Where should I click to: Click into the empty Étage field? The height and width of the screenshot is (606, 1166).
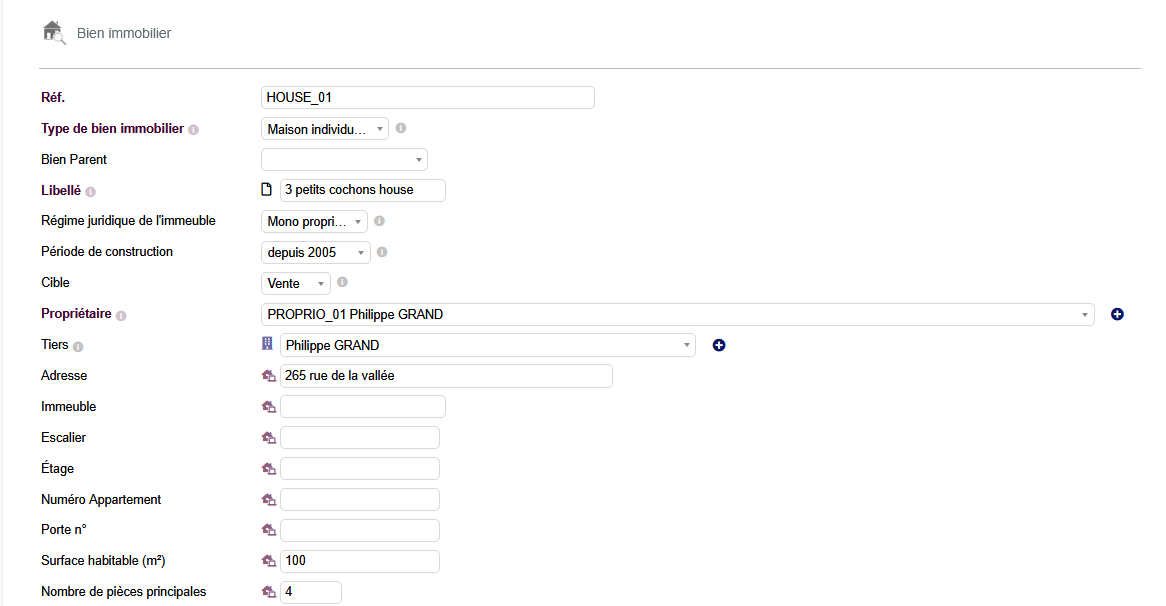360,469
